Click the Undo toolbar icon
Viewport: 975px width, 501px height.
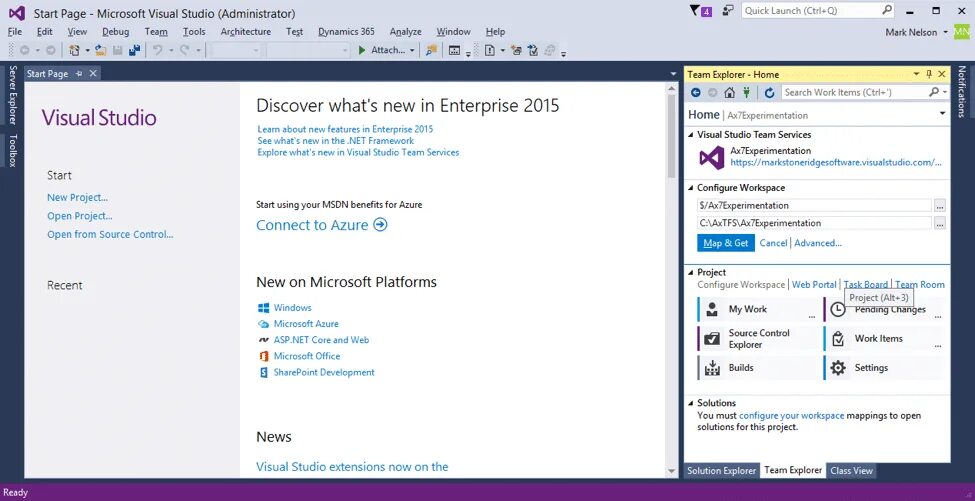click(157, 50)
